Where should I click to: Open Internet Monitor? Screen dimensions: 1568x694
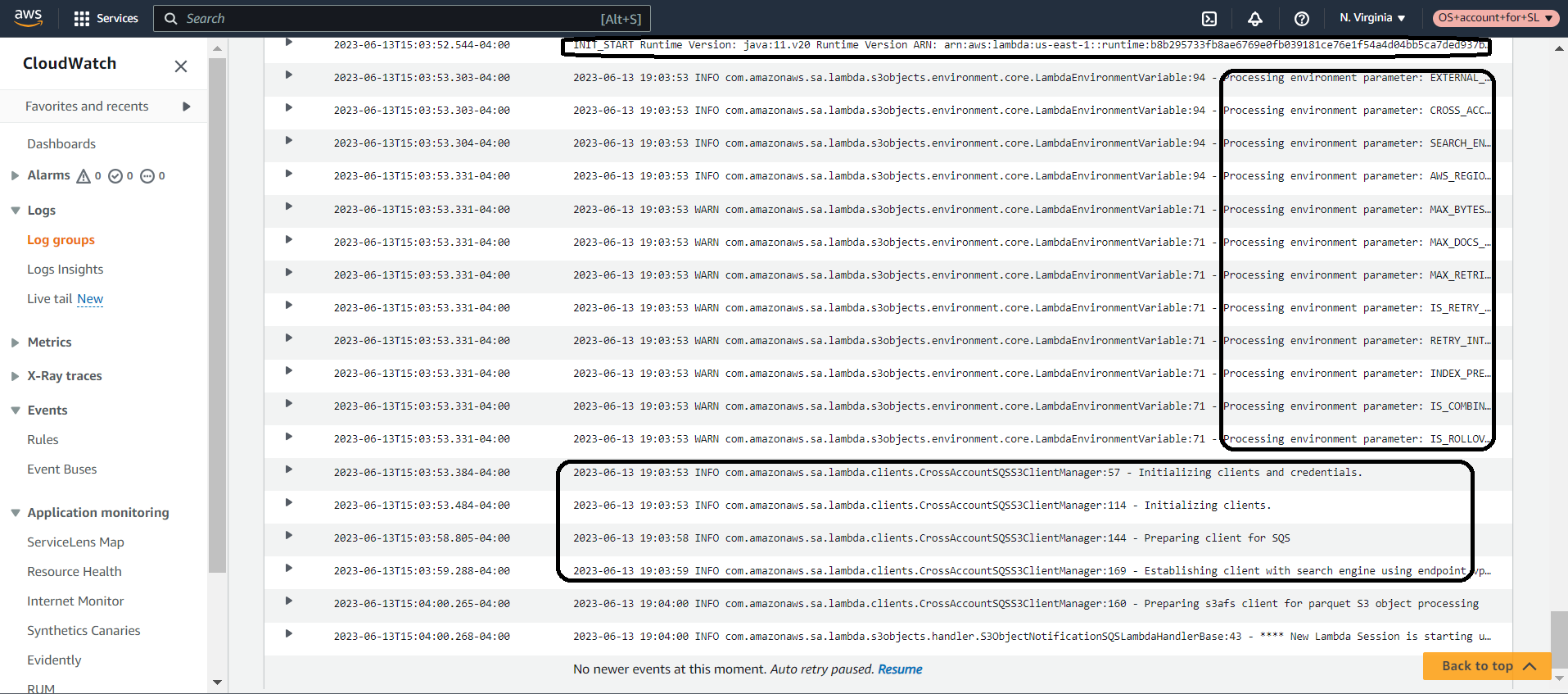(75, 601)
